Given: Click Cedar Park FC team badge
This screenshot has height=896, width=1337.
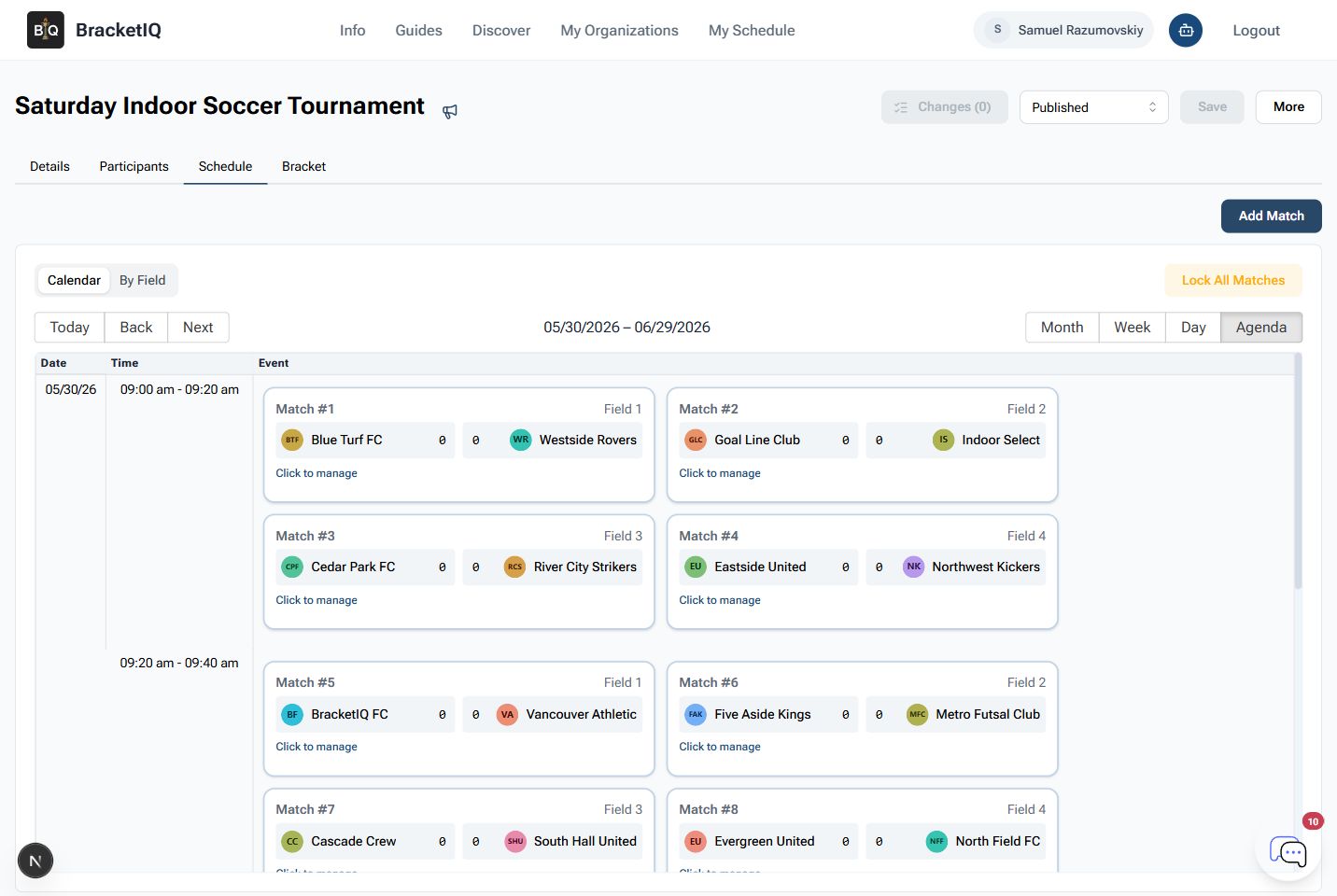Looking at the screenshot, I should click(292, 567).
